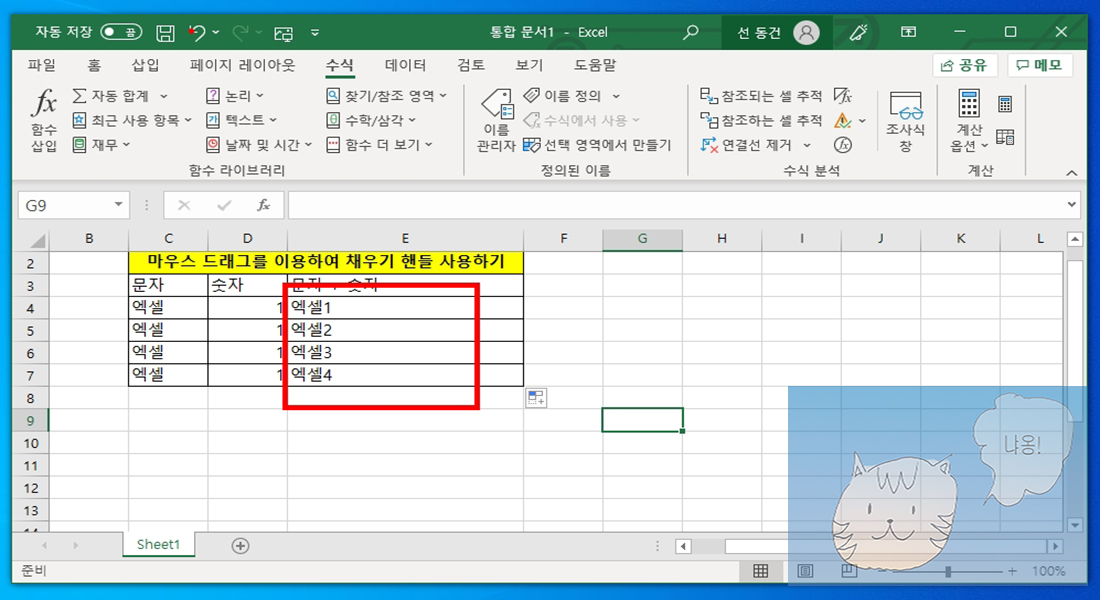Click the Undo icon
Screen dimensions: 1100x600
pyautogui.click(x=196, y=32)
